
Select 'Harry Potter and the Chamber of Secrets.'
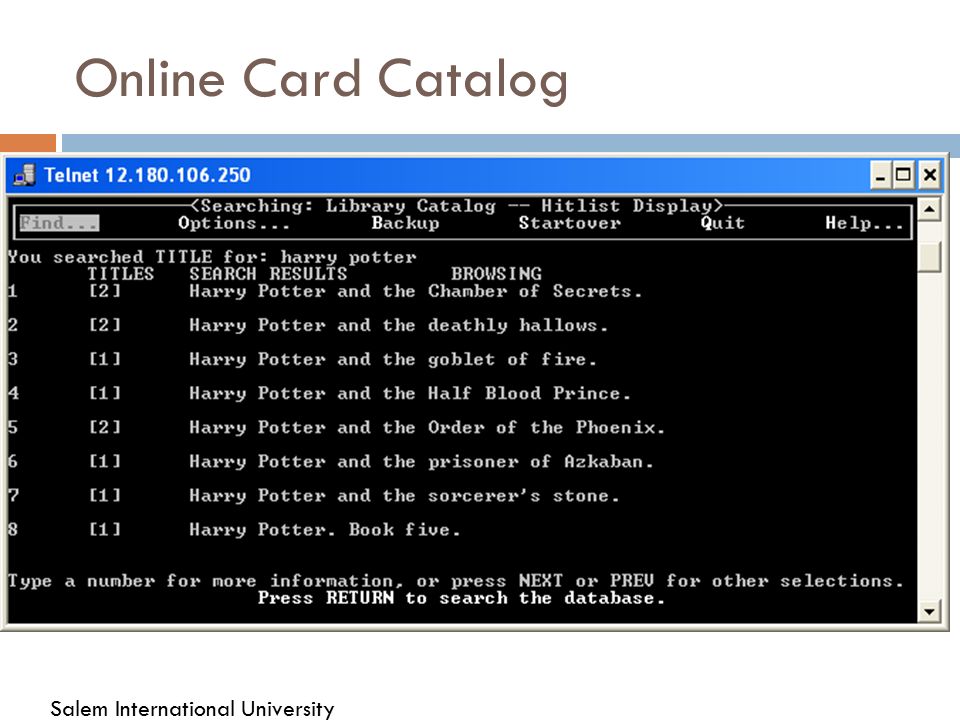(415, 291)
